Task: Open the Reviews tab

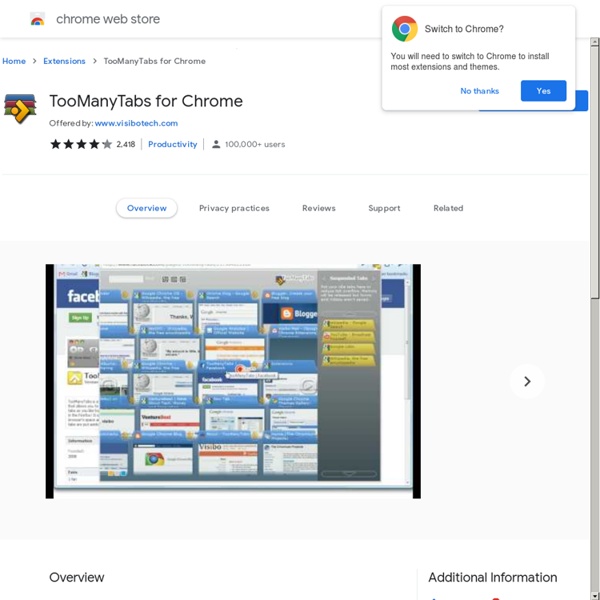Action: pyautogui.click(x=319, y=208)
